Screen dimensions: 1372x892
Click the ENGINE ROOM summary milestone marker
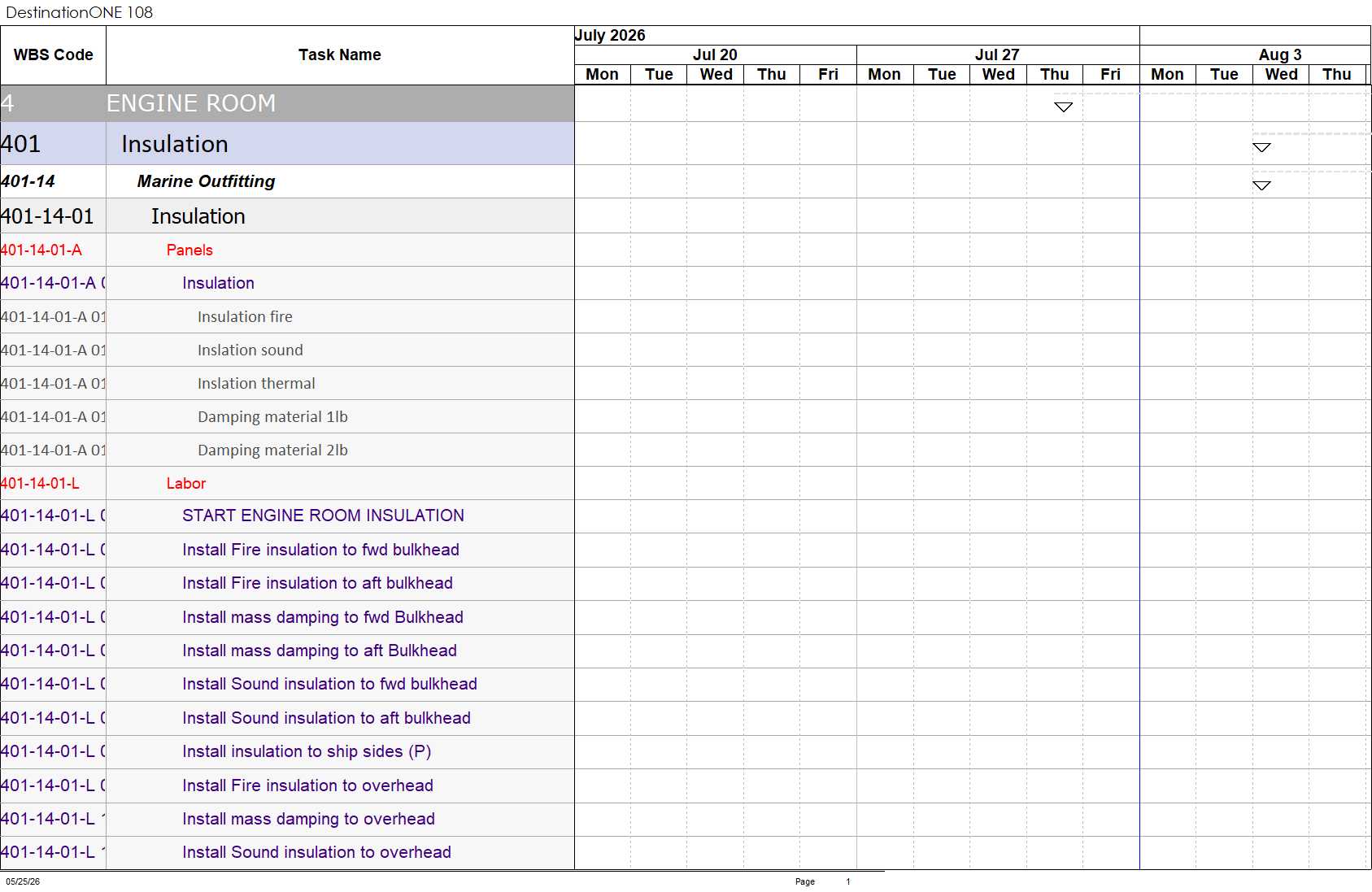[x=1063, y=107]
